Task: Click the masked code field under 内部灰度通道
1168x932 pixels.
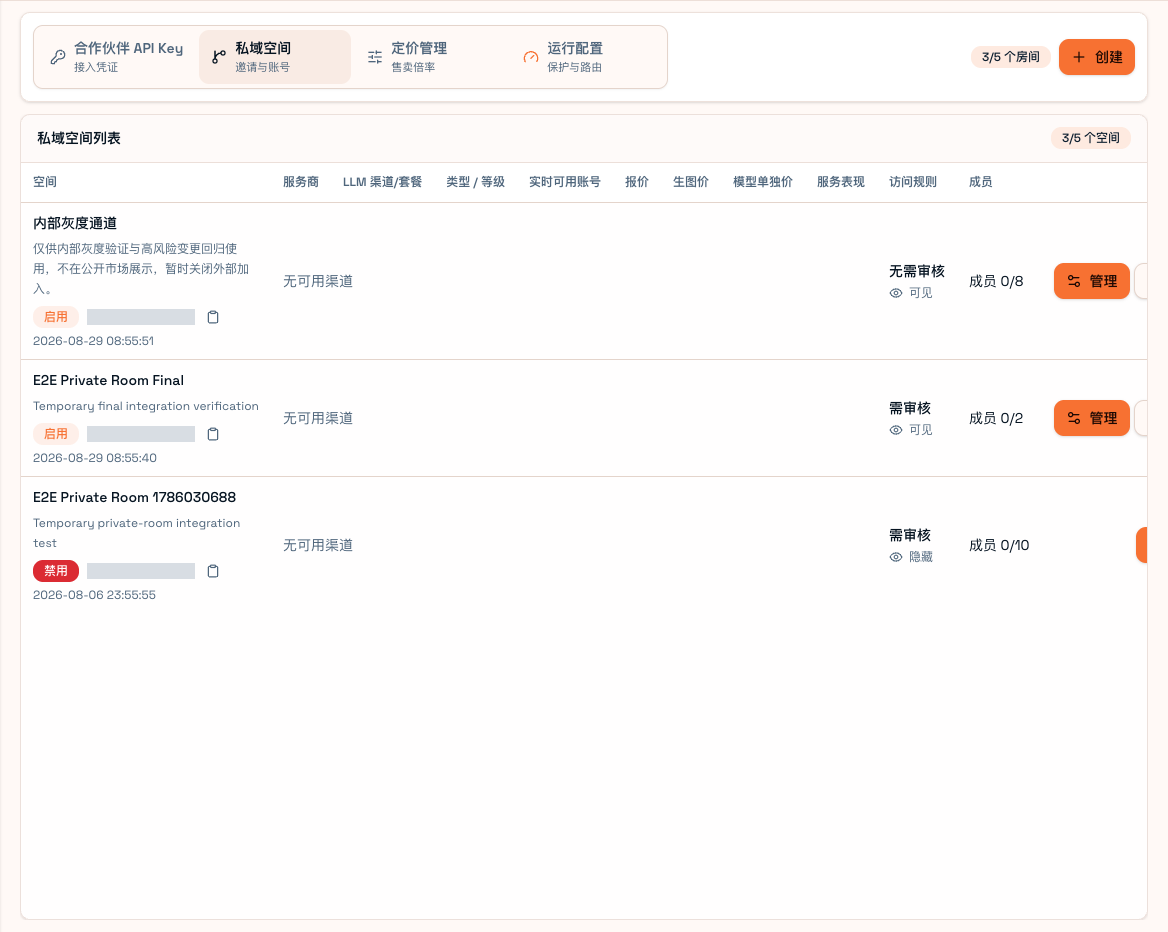Action: (141, 317)
